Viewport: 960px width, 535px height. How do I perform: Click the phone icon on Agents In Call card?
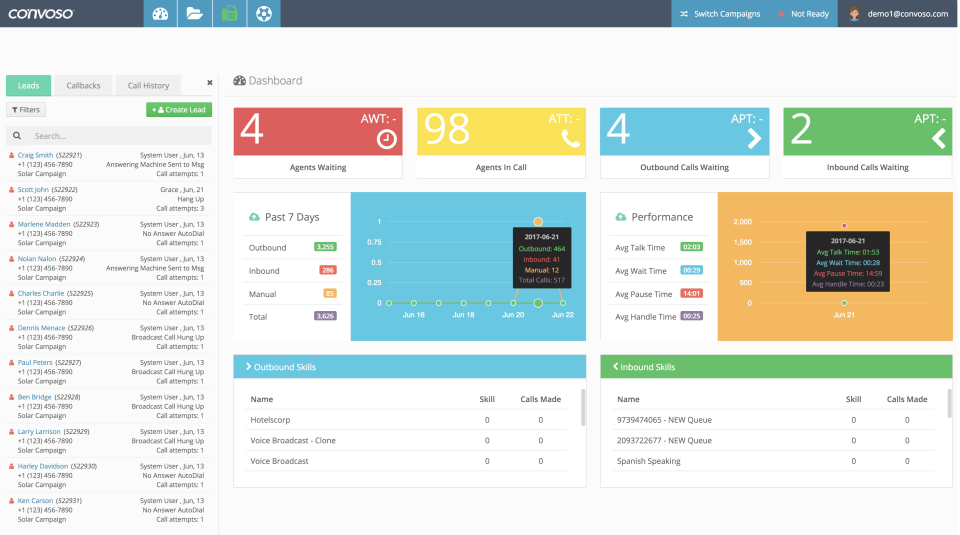571,139
